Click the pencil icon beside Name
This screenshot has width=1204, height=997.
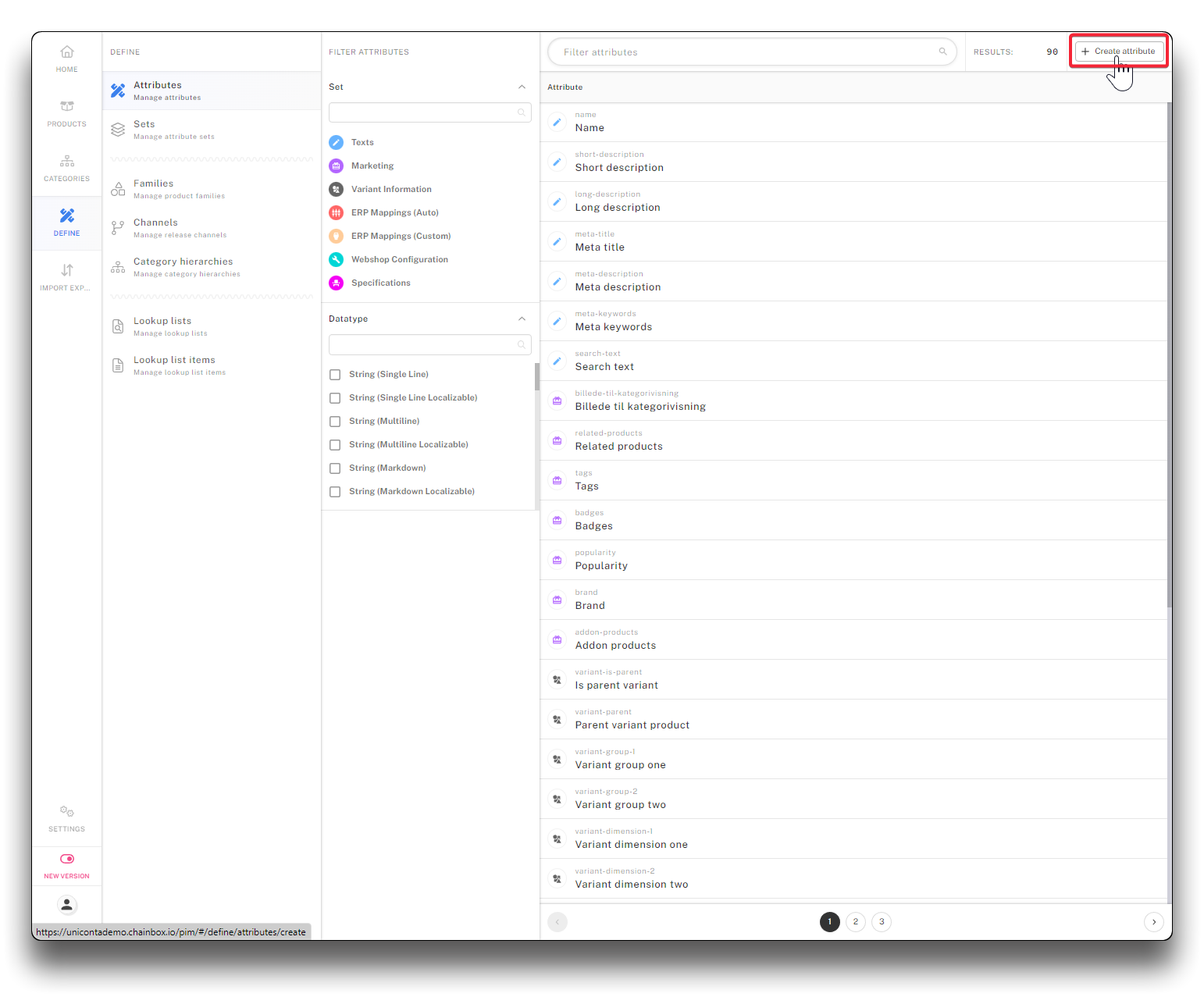tap(557, 122)
